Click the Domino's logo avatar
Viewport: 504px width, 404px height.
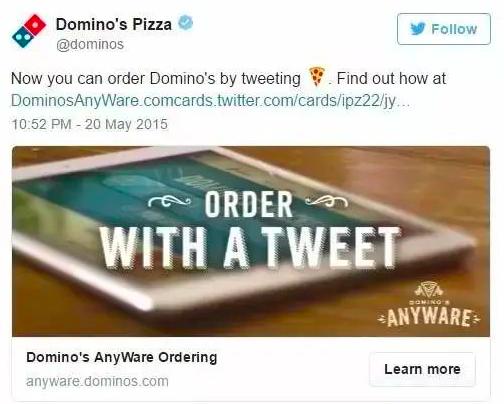click(x=29, y=31)
